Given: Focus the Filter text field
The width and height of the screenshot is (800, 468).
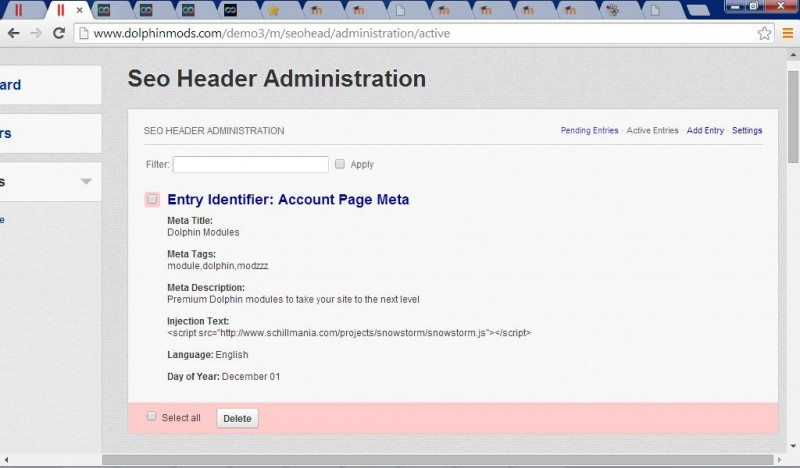Looking at the screenshot, I should [x=251, y=164].
